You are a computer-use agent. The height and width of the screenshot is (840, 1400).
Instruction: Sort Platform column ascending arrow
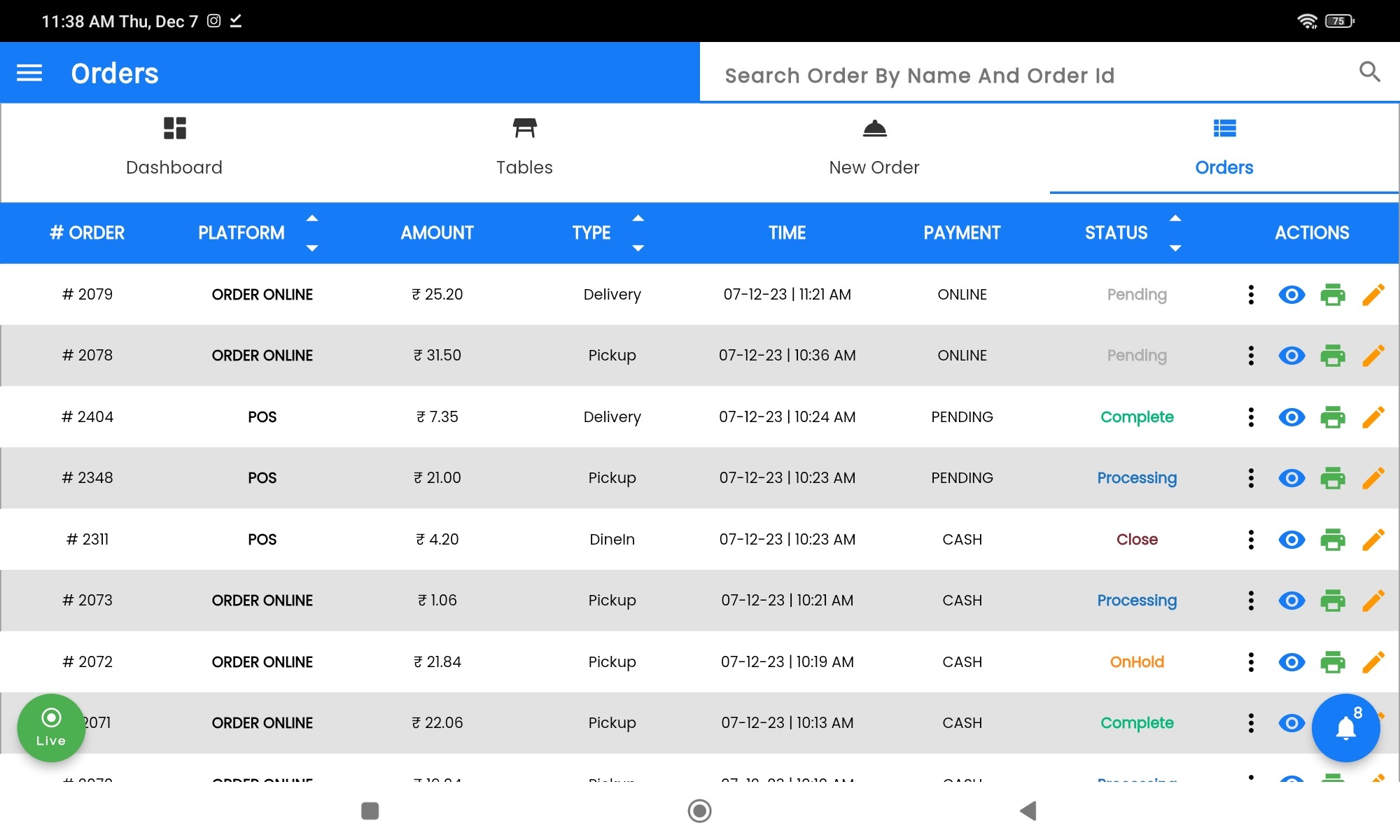pos(312,218)
